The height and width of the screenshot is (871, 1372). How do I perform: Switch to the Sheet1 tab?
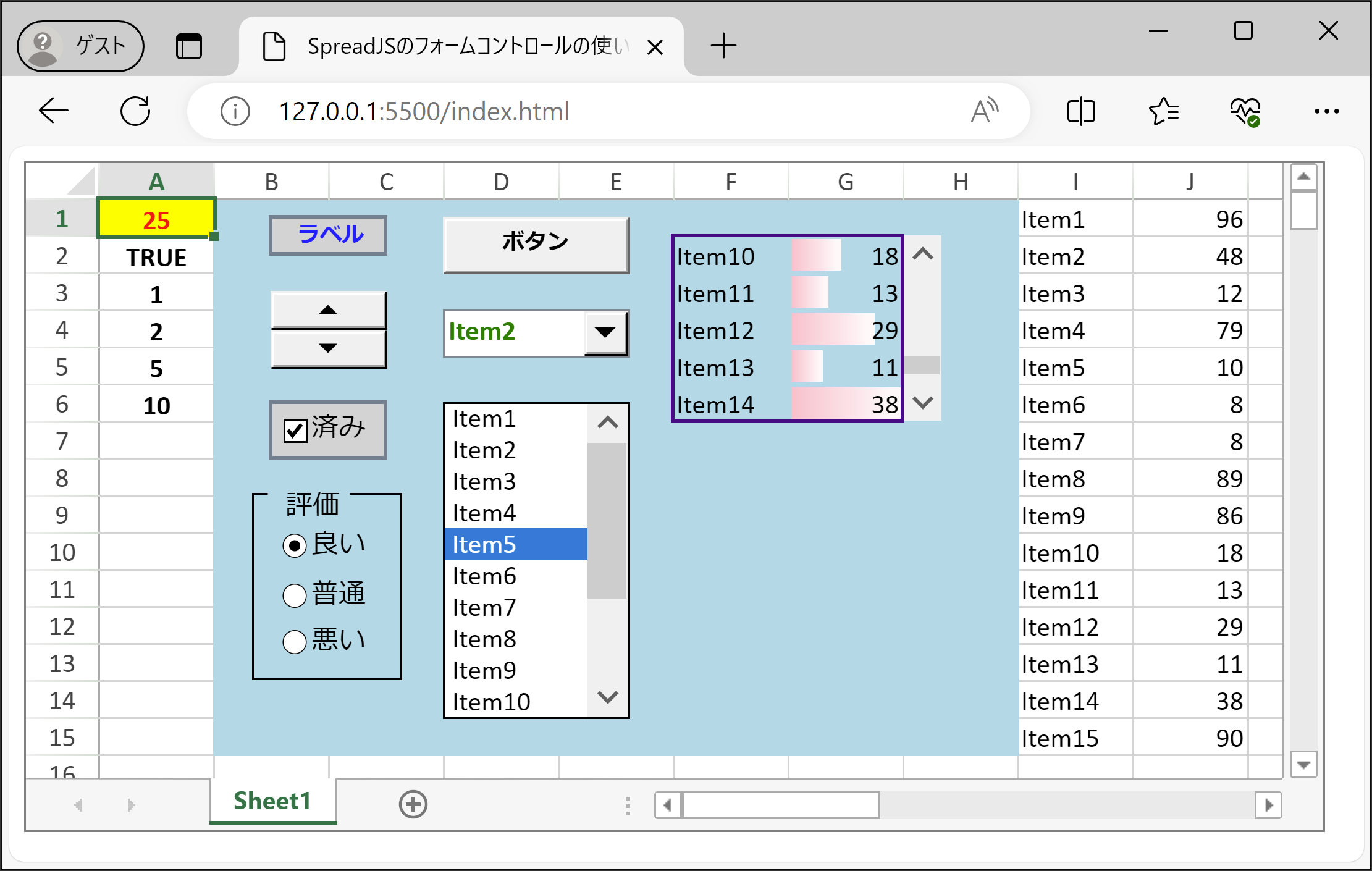(x=272, y=801)
